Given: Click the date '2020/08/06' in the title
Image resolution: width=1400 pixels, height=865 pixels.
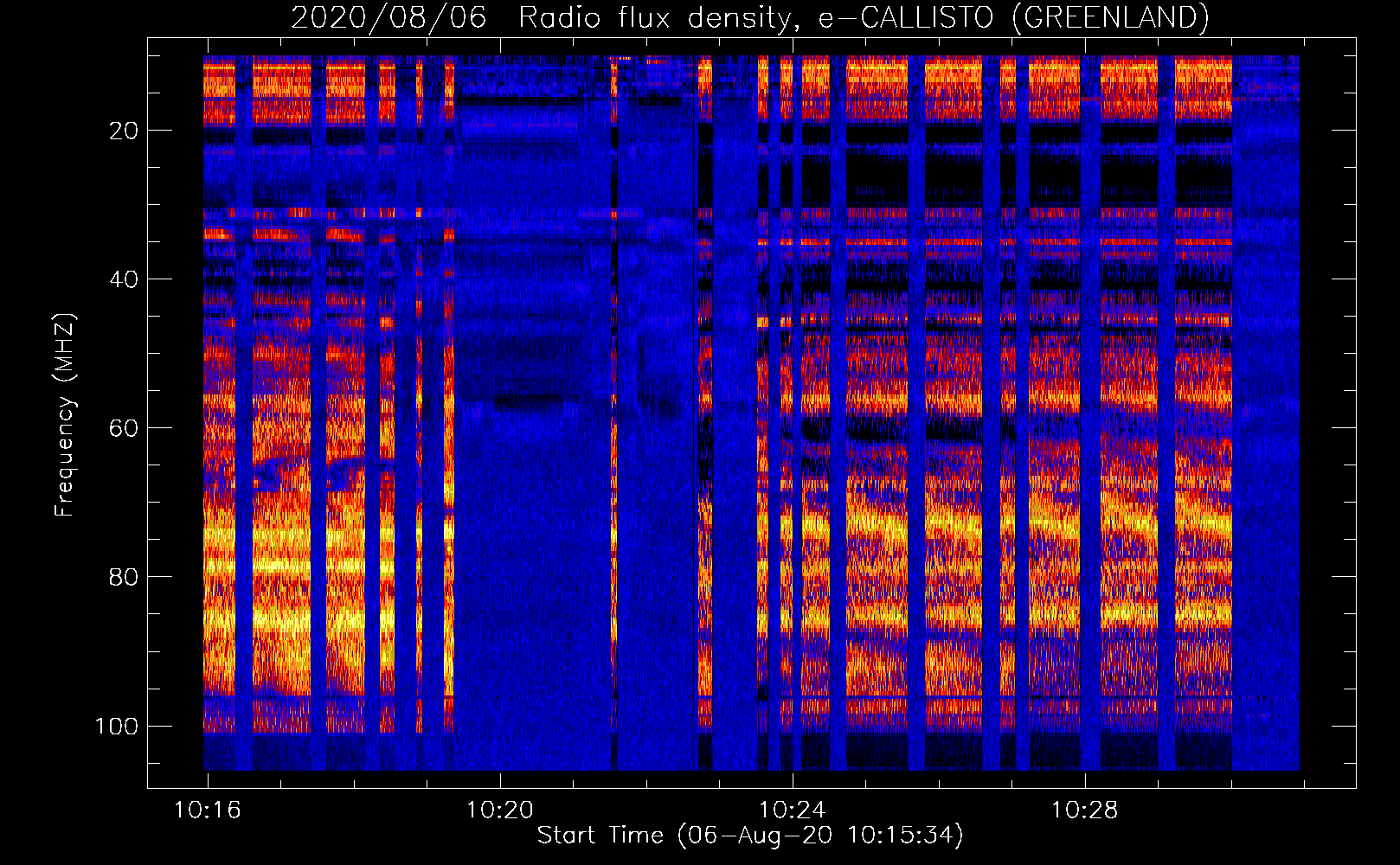Looking at the screenshot, I should click(x=389, y=17).
